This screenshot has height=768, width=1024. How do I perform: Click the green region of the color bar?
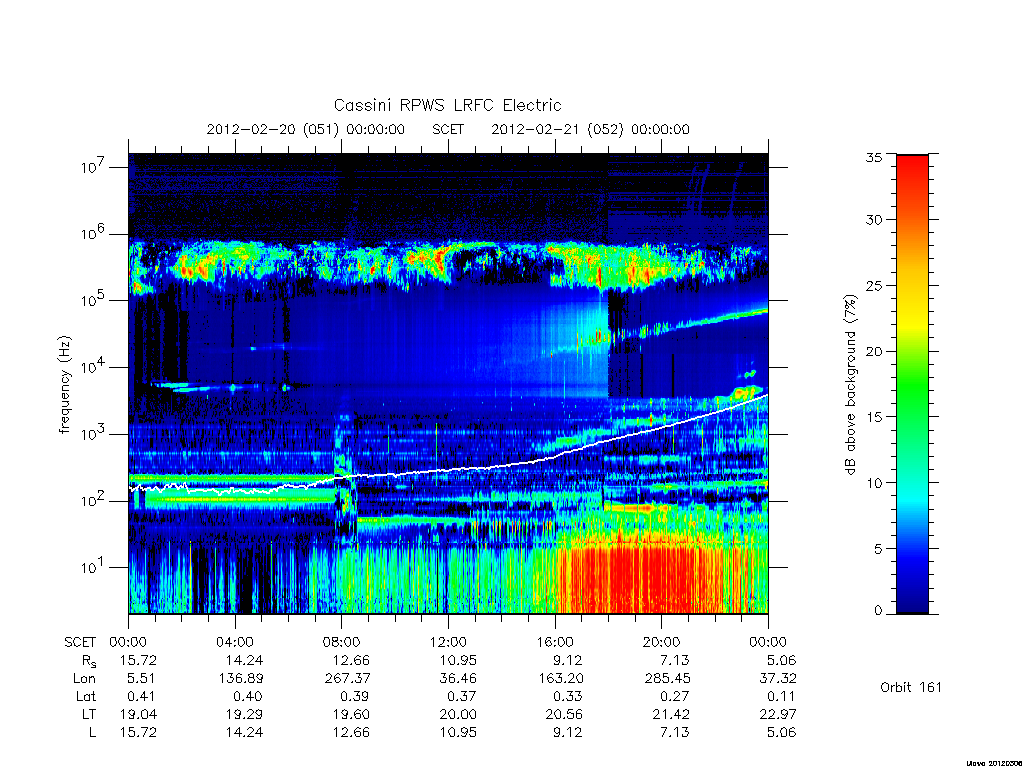tap(912, 392)
